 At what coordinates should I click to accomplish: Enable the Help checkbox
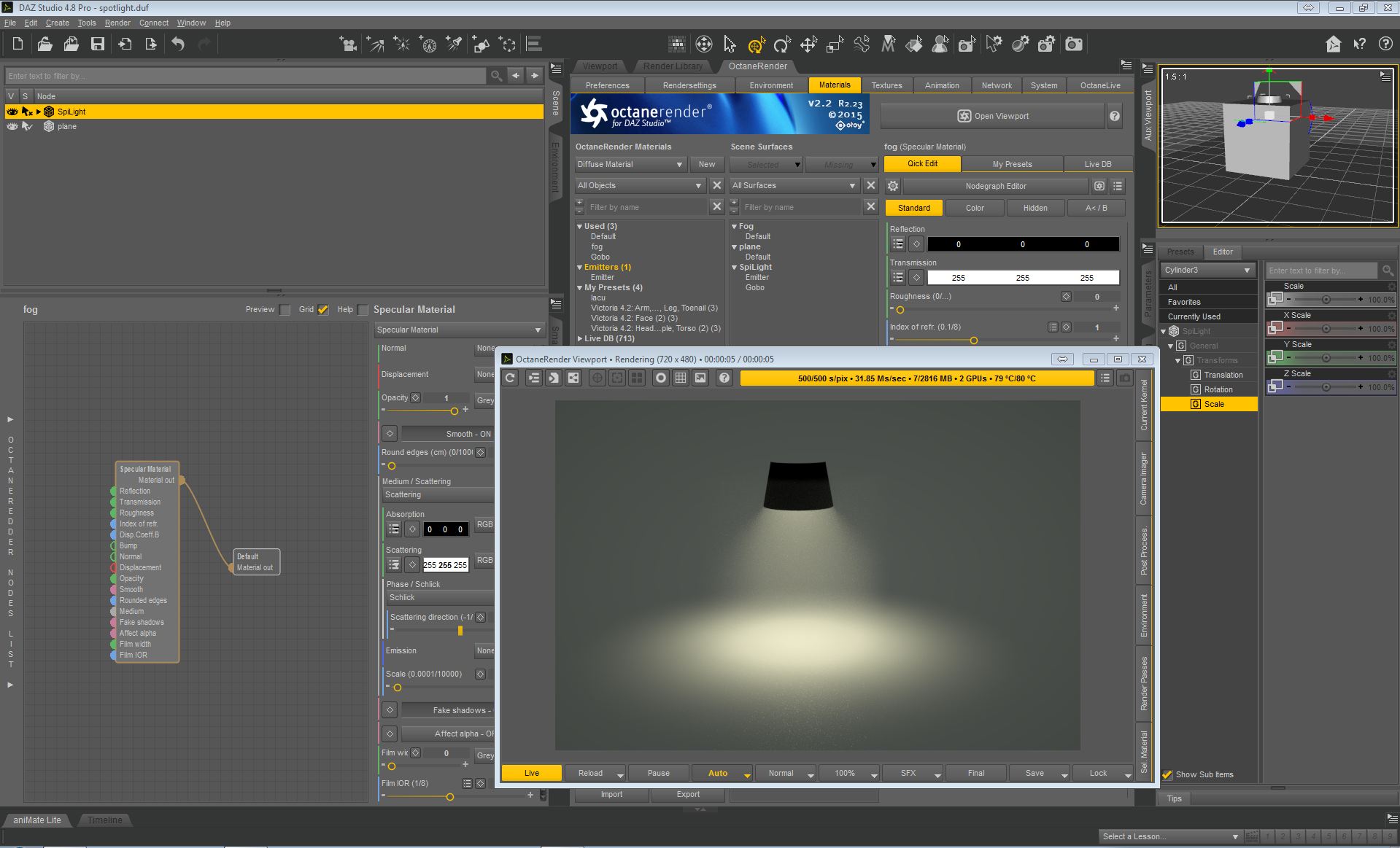pos(363,310)
